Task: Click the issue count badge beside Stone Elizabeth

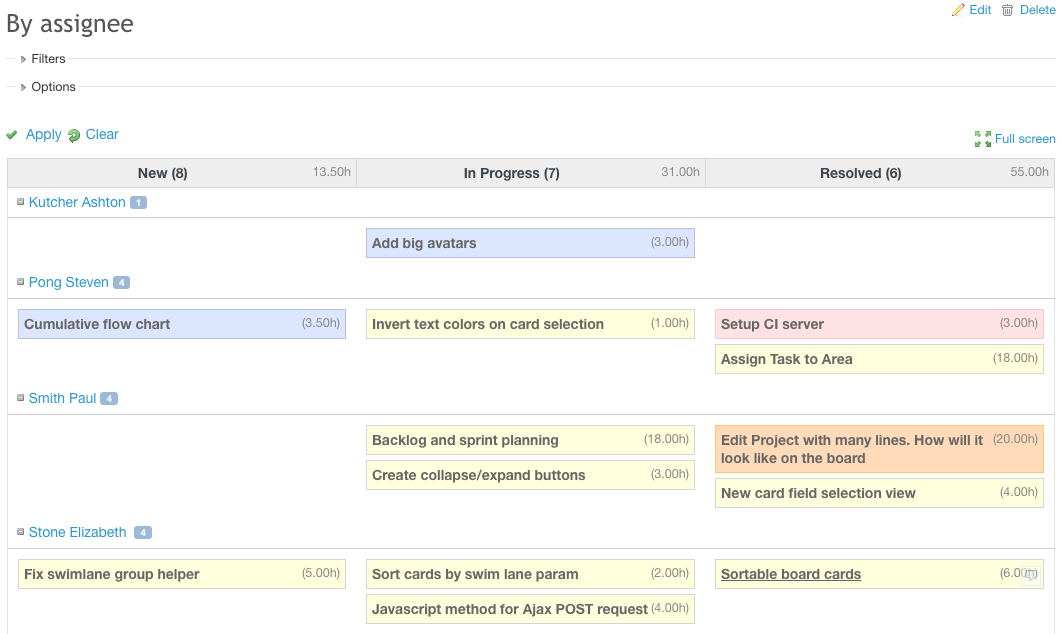Action: click(143, 532)
